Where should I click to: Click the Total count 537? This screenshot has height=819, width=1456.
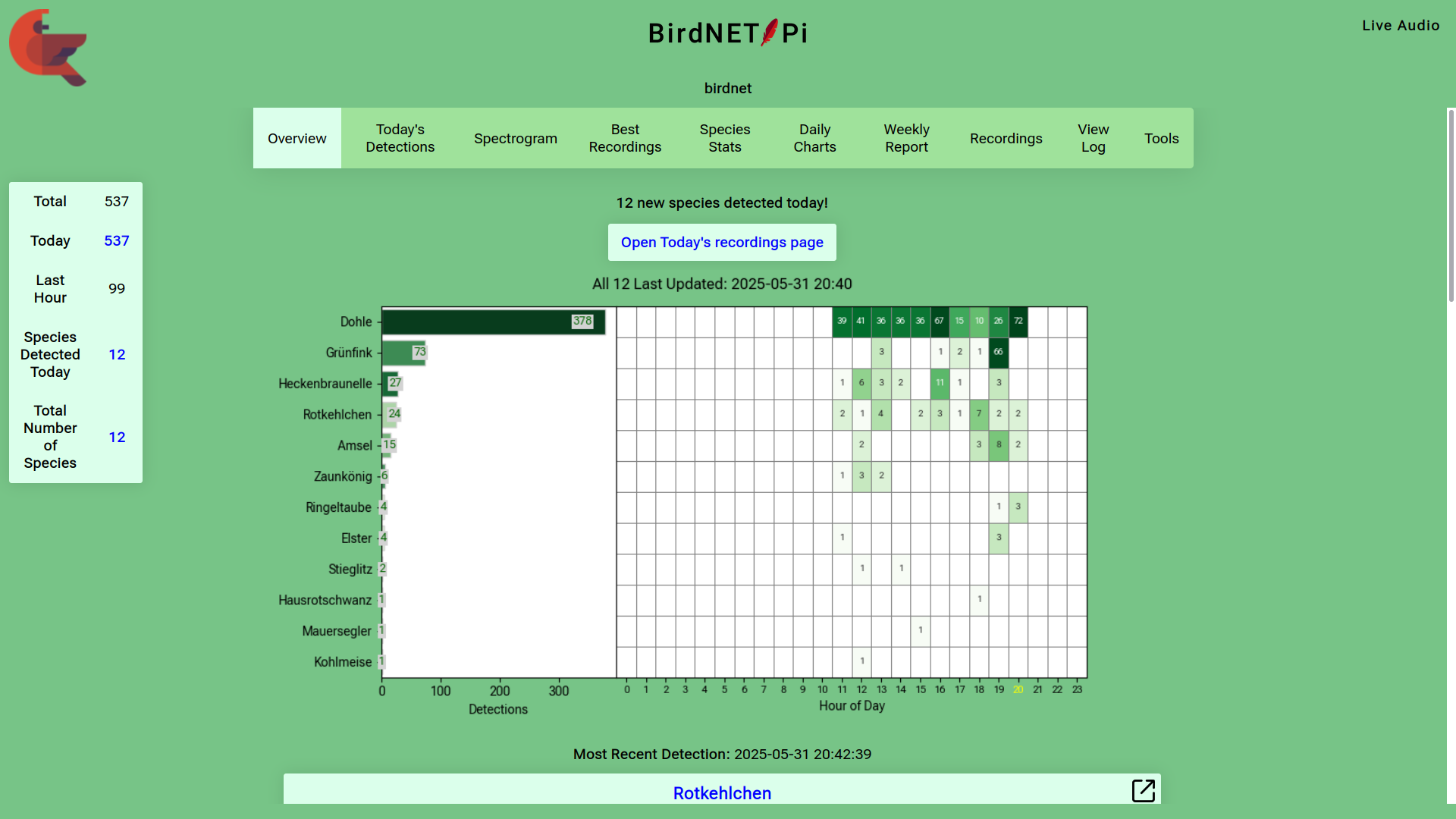[117, 201]
